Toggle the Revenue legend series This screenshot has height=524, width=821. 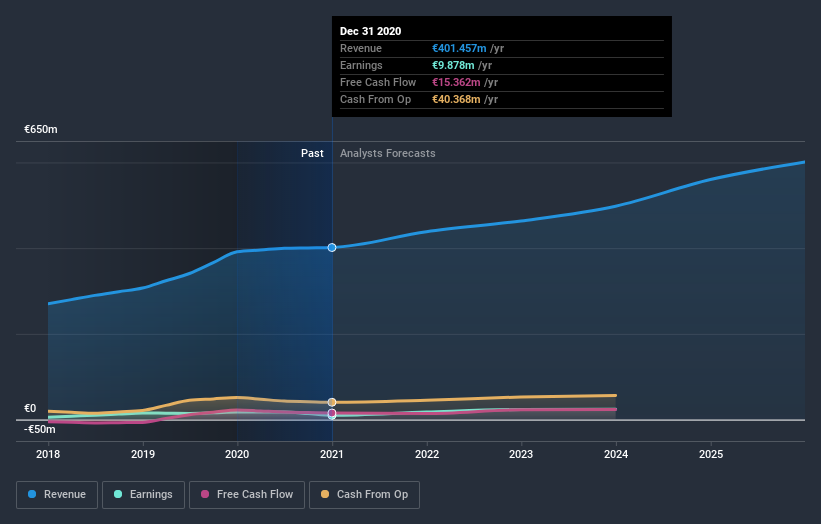point(57,495)
